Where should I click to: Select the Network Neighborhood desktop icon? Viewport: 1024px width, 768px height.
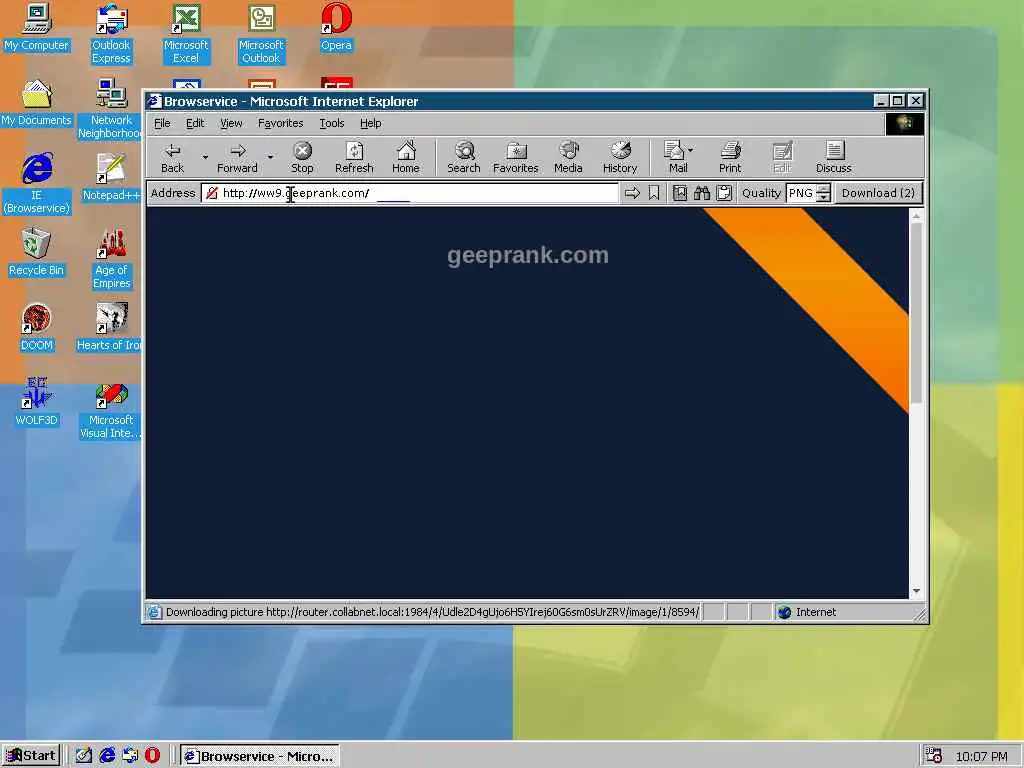110,109
